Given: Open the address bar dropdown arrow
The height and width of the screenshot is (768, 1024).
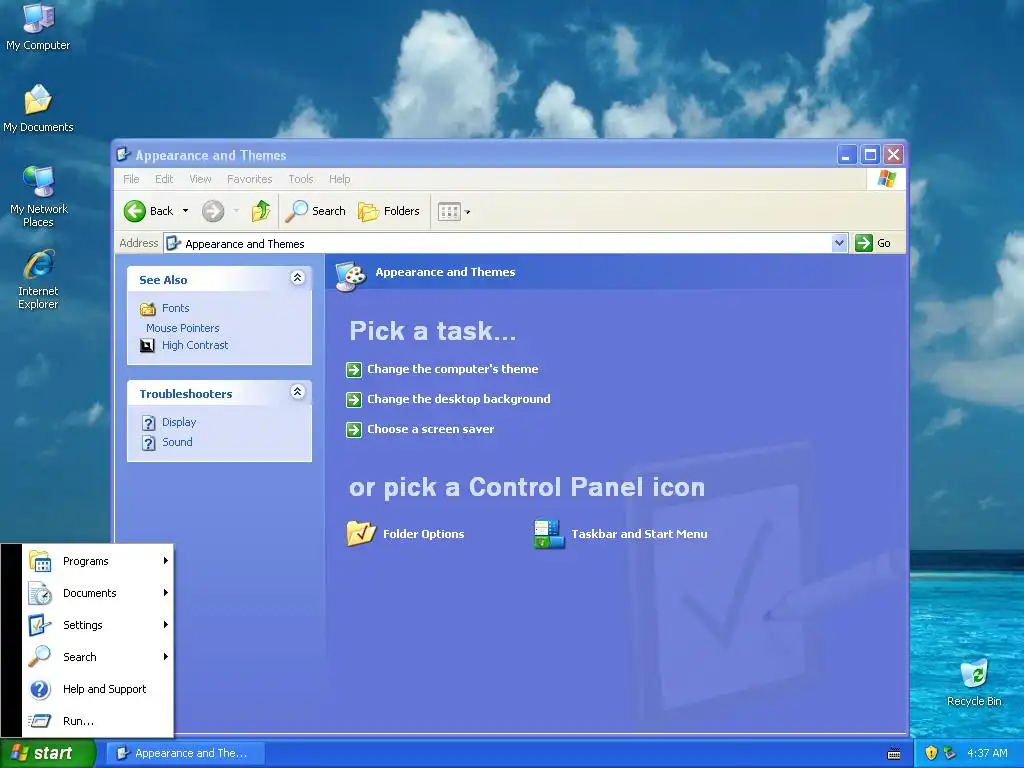Looking at the screenshot, I should [839, 243].
